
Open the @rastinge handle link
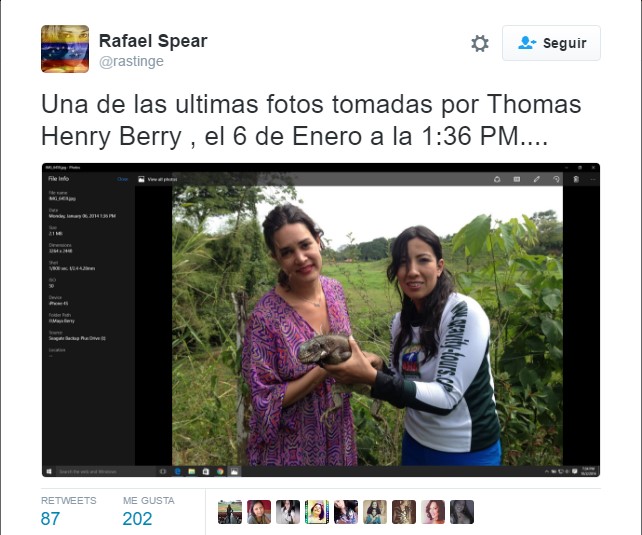click(131, 61)
